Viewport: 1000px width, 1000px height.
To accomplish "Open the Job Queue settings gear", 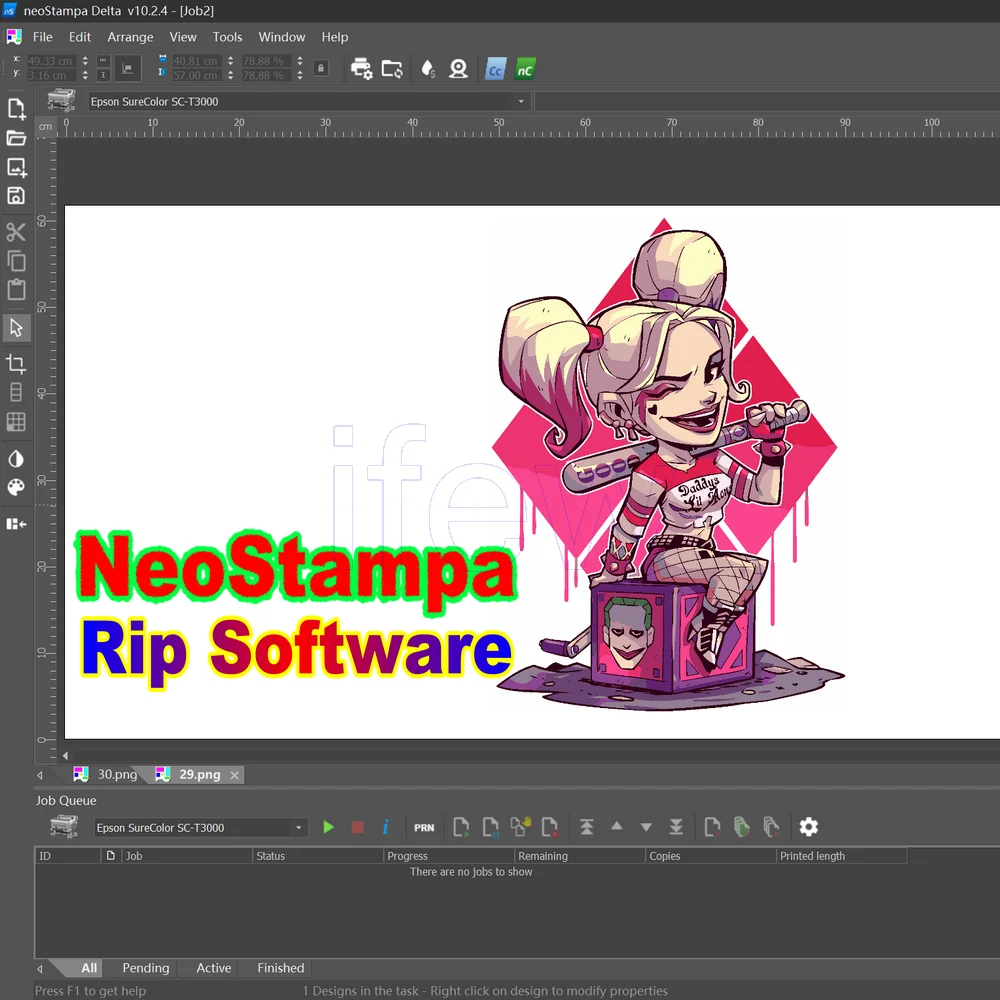I will click(x=808, y=827).
